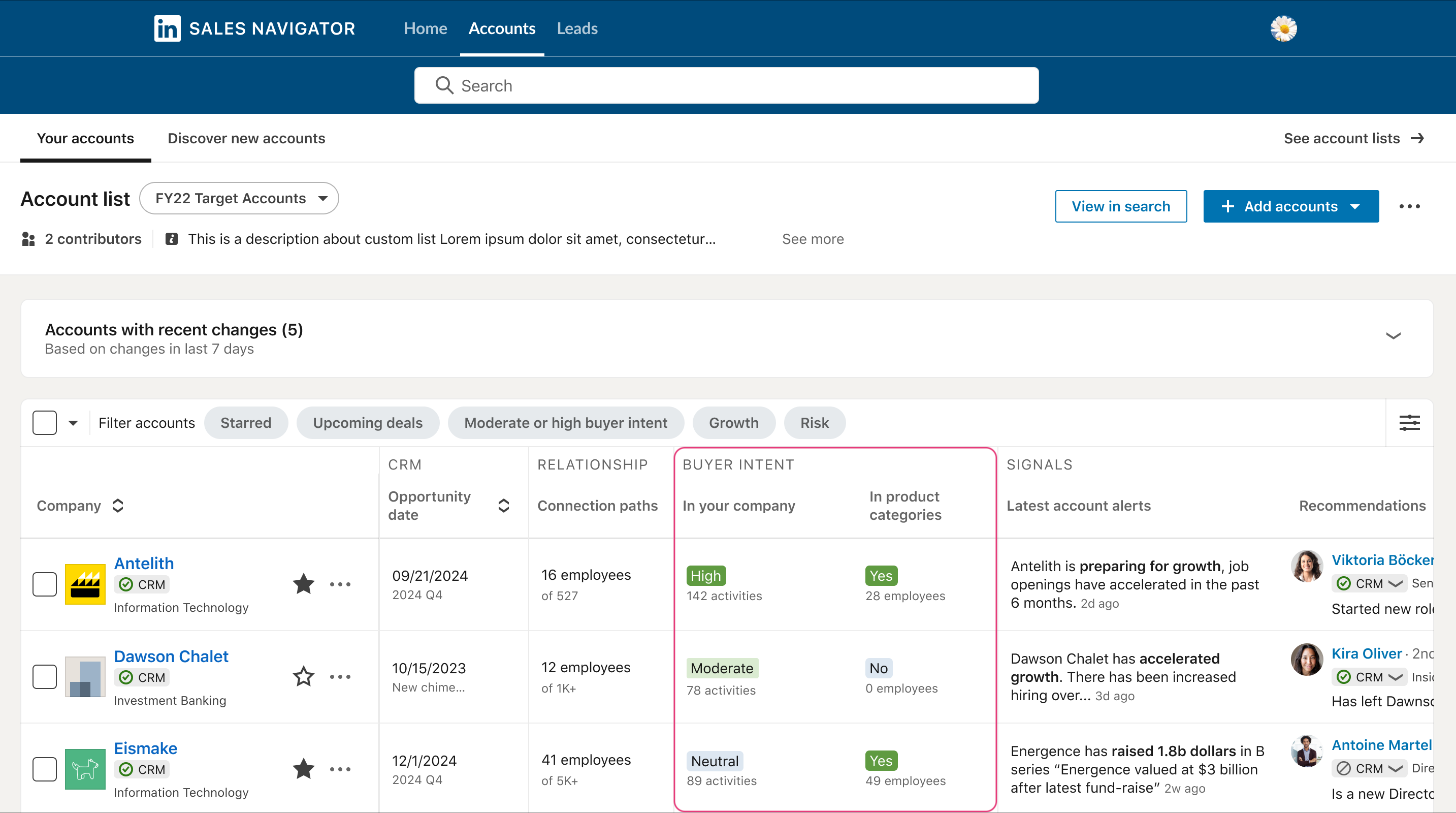
Task: Click the Search input field
Action: [726, 85]
